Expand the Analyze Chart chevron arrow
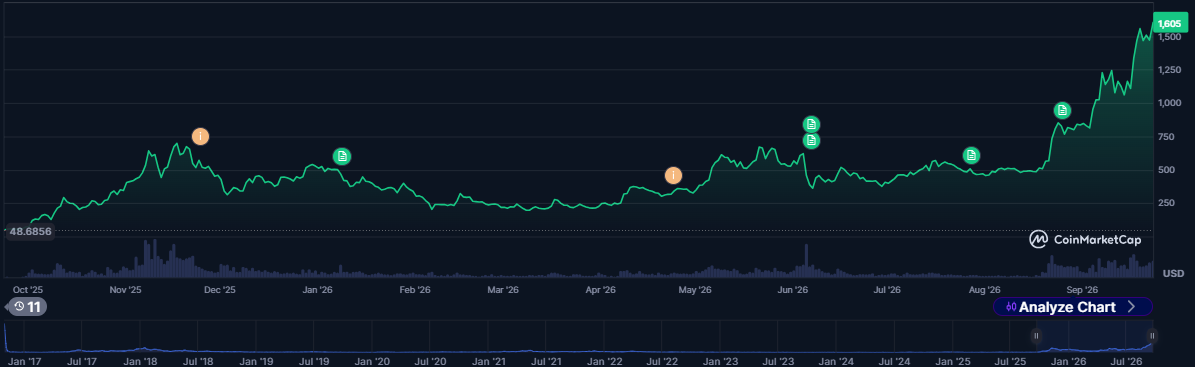The image size is (1195, 367). (1131, 307)
